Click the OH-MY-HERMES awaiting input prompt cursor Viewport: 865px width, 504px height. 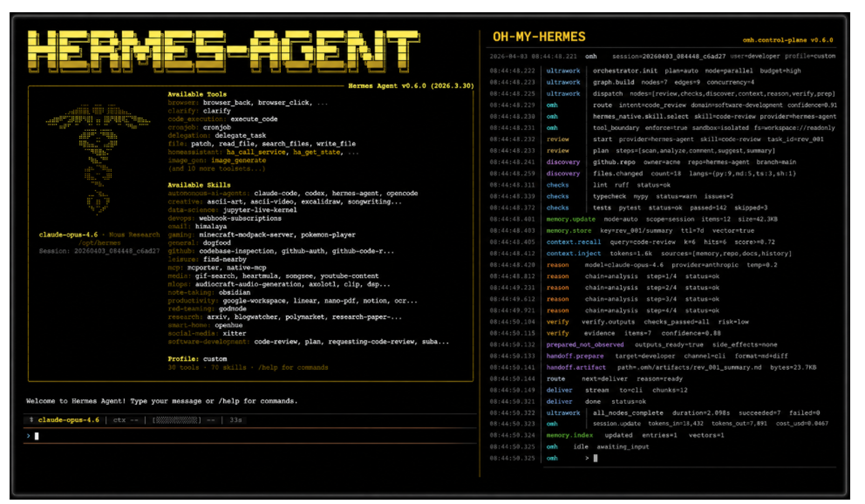[x=595, y=458]
